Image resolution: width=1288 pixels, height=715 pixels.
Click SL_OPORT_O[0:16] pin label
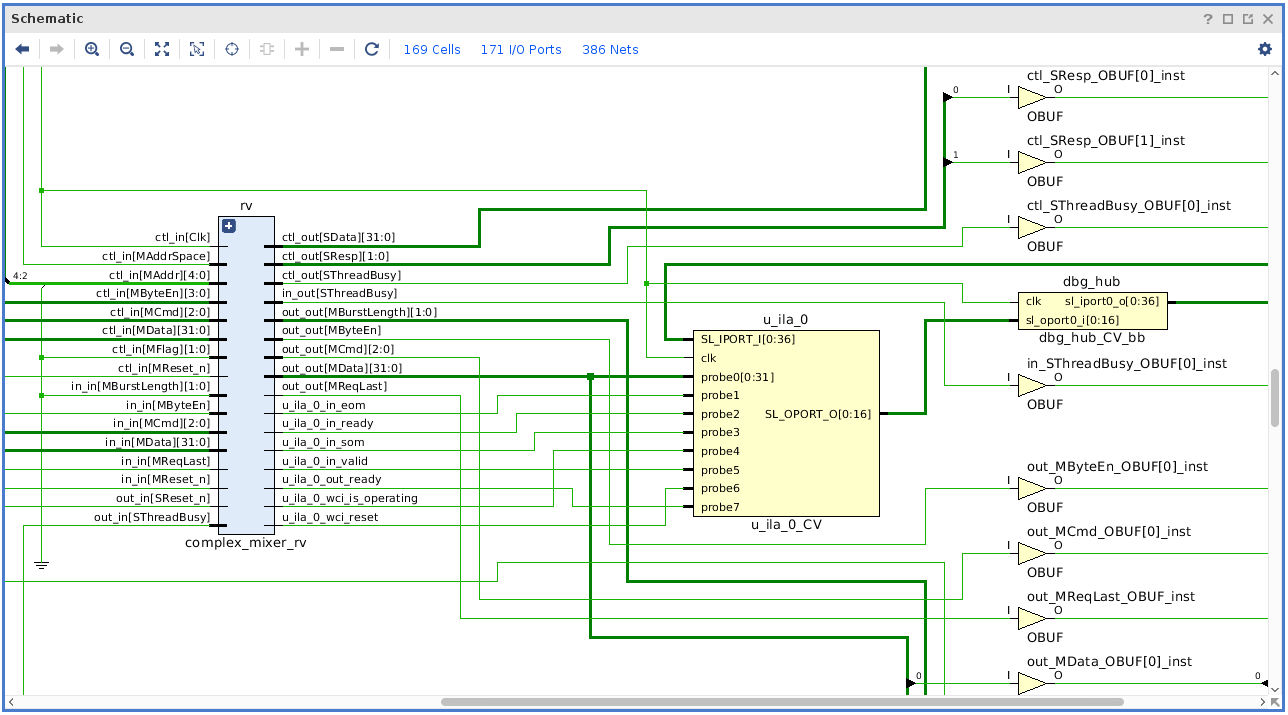818,413
